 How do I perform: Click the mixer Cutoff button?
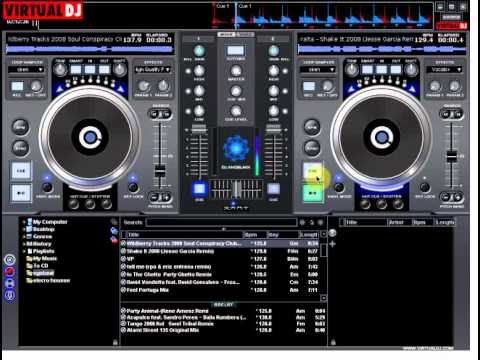[x=236, y=51]
